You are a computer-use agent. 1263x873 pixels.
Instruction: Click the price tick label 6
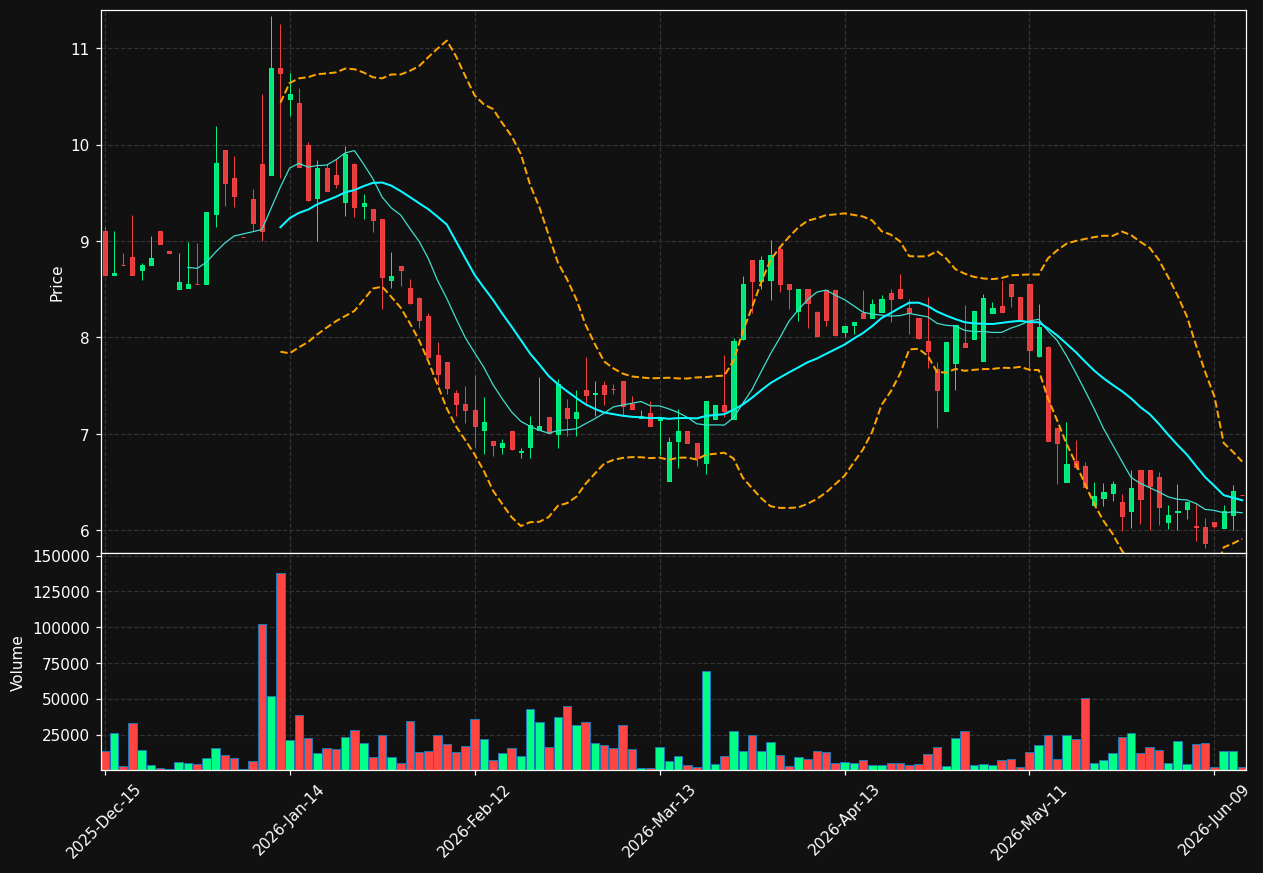pos(85,531)
